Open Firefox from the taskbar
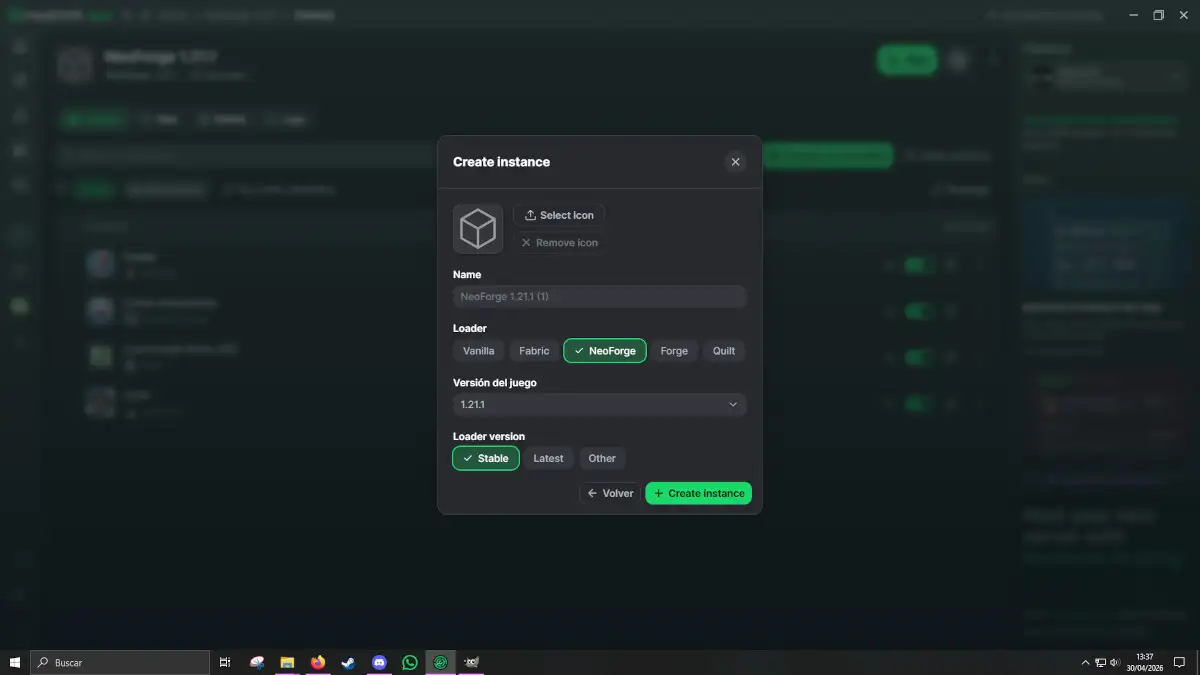 point(318,662)
